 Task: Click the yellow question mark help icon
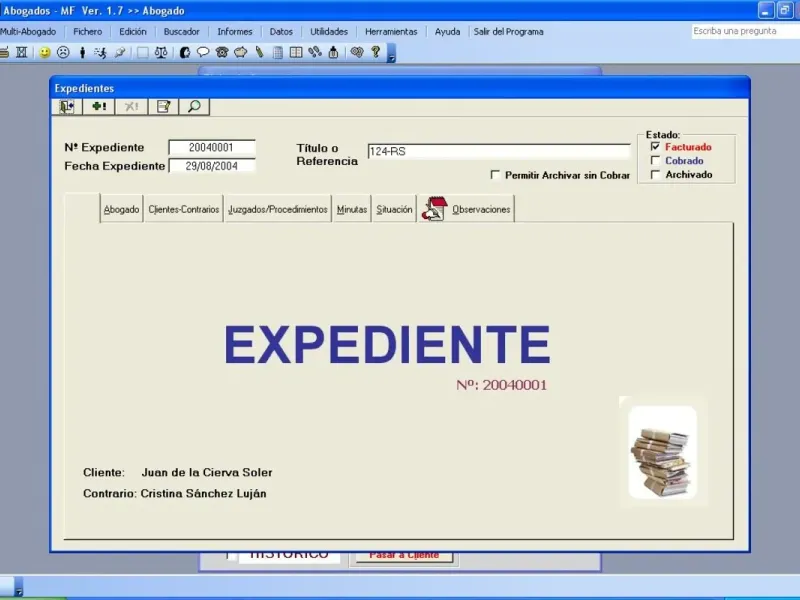[x=376, y=52]
